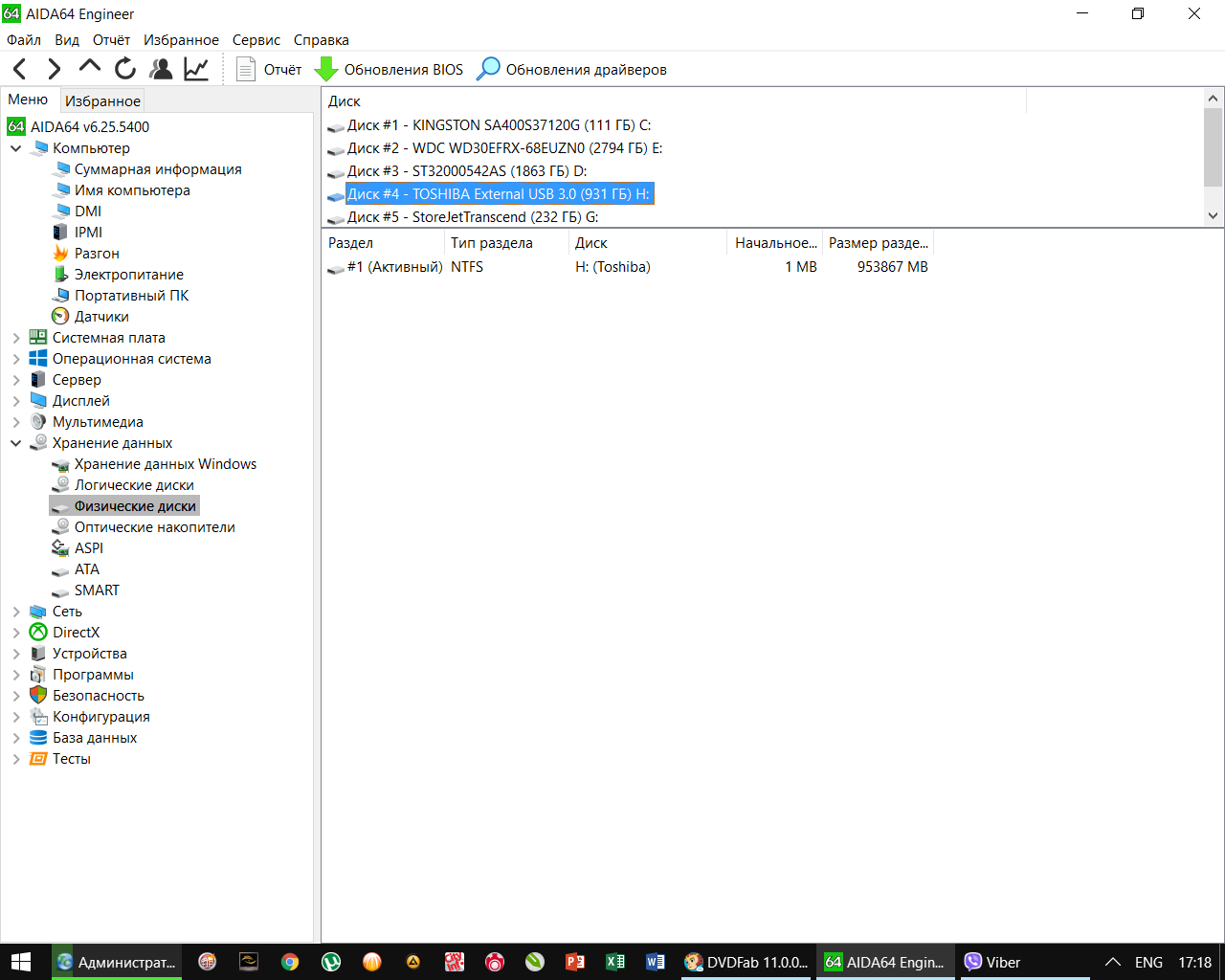Expand the Сервер tree node

[x=16, y=380]
